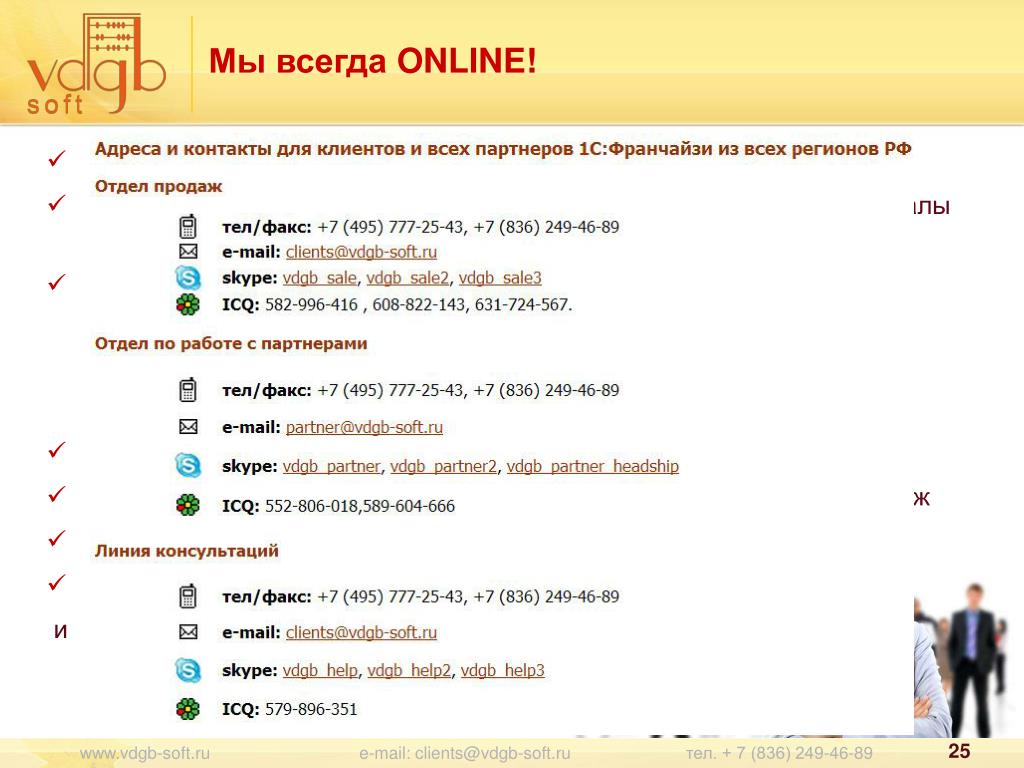Click the Skype icon beside vdgb_sale
Screen dimensions: 1024x768
(x=188, y=278)
